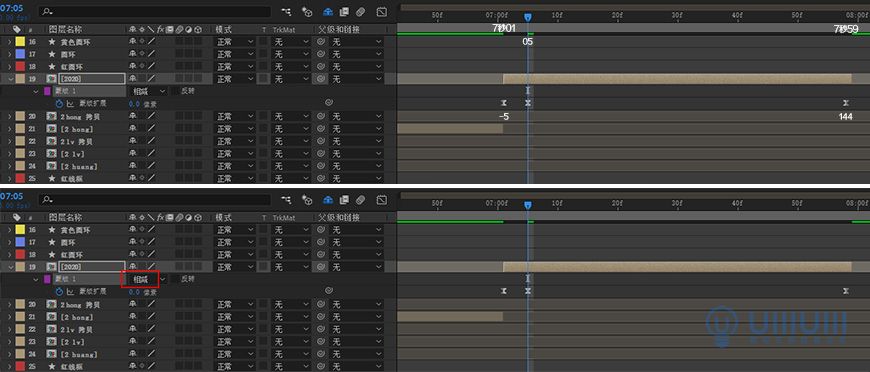Click search field in upper timeline panel
This screenshot has width=870, height=372.
[155, 12]
